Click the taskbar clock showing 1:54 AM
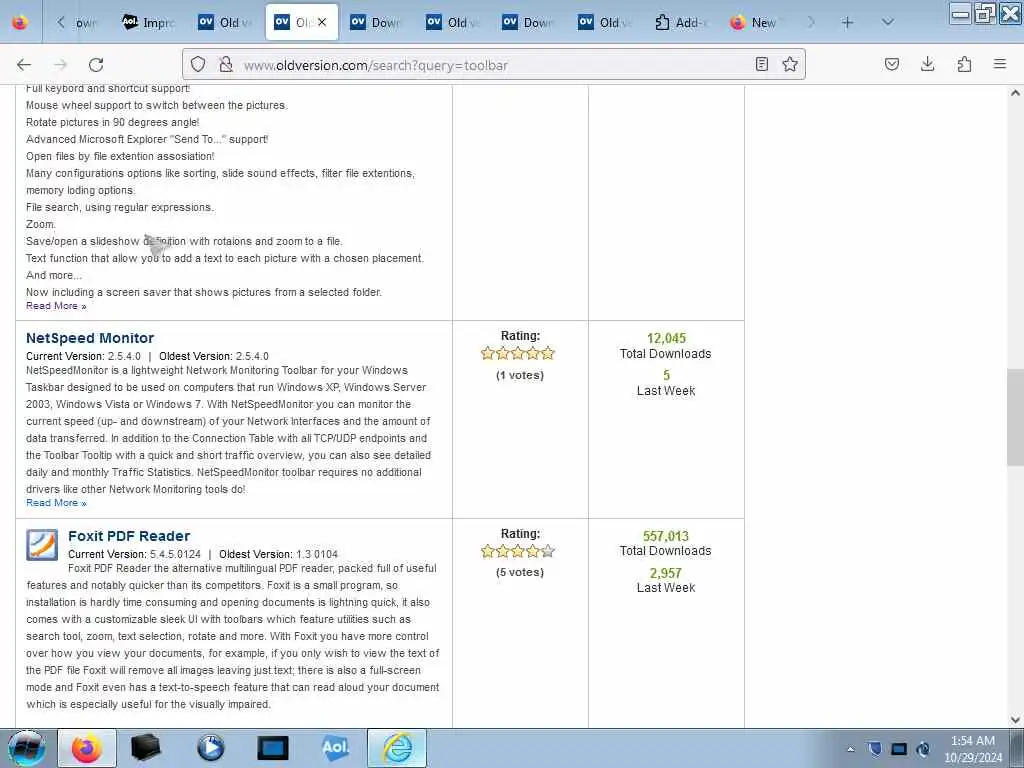 pyautogui.click(x=973, y=749)
